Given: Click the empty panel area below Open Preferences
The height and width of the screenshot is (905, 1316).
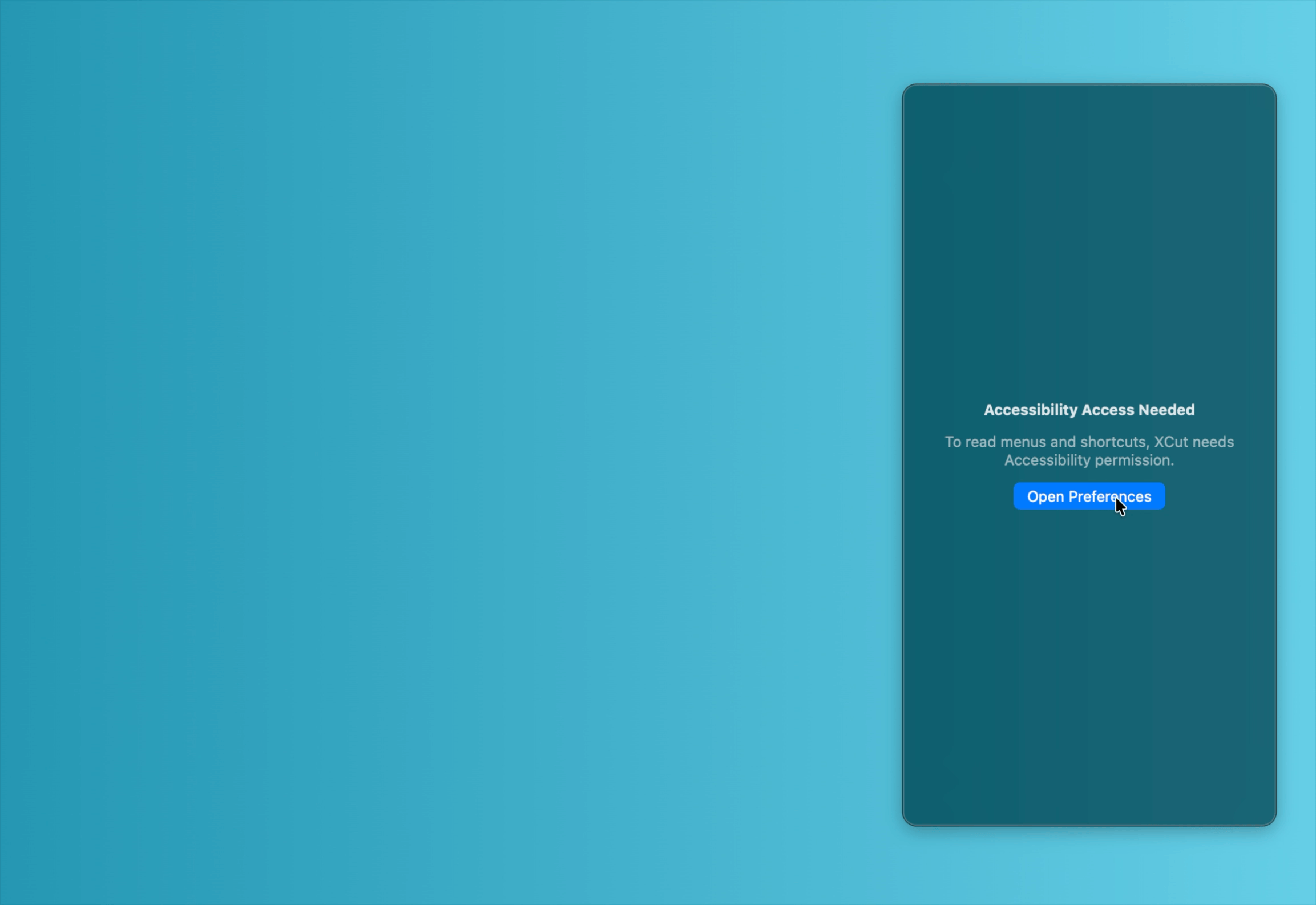Looking at the screenshot, I should tap(1088, 656).
